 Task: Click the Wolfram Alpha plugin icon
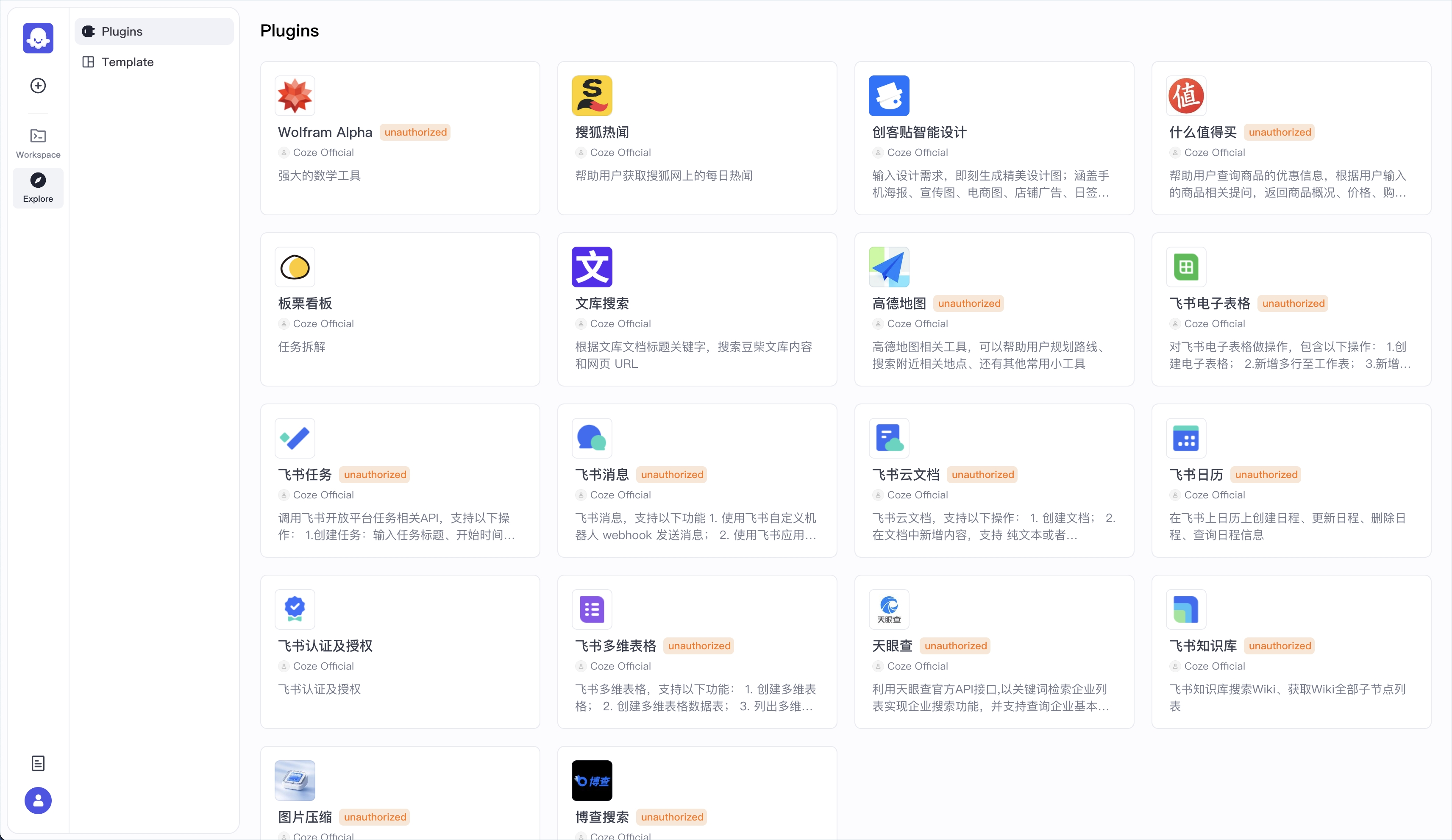tap(295, 96)
